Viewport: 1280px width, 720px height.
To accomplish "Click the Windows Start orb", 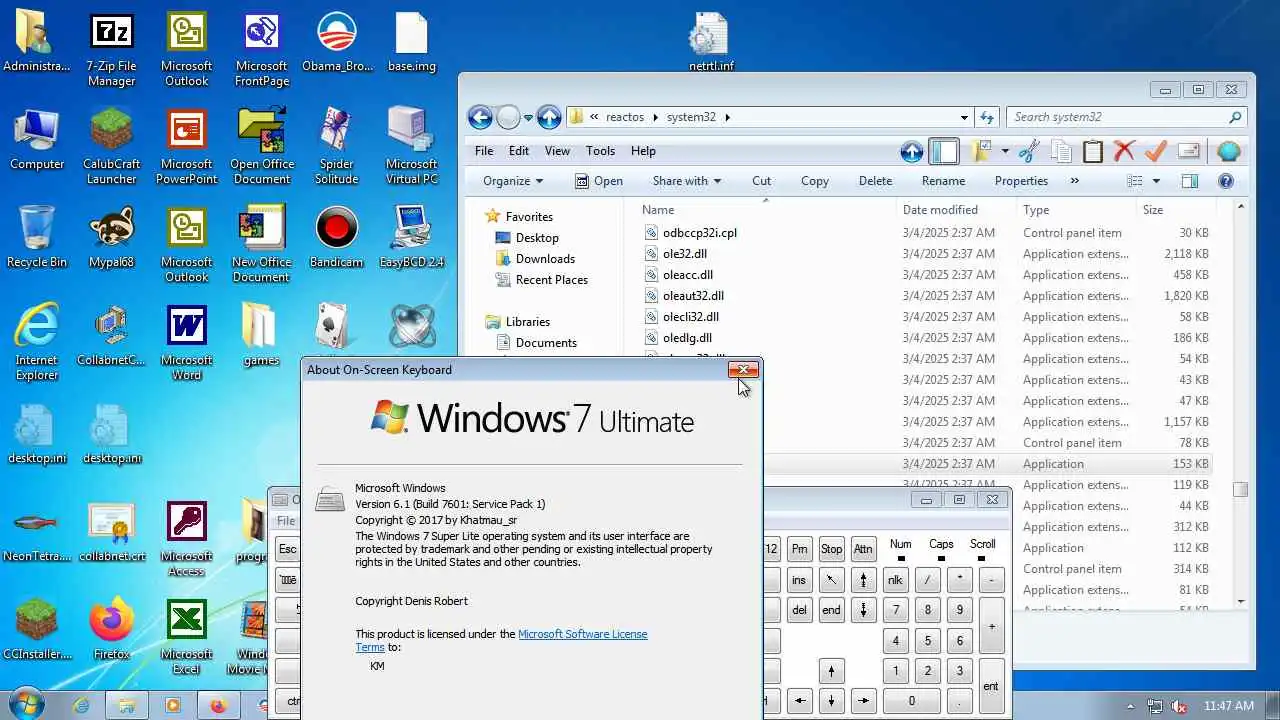I will pos(25,704).
